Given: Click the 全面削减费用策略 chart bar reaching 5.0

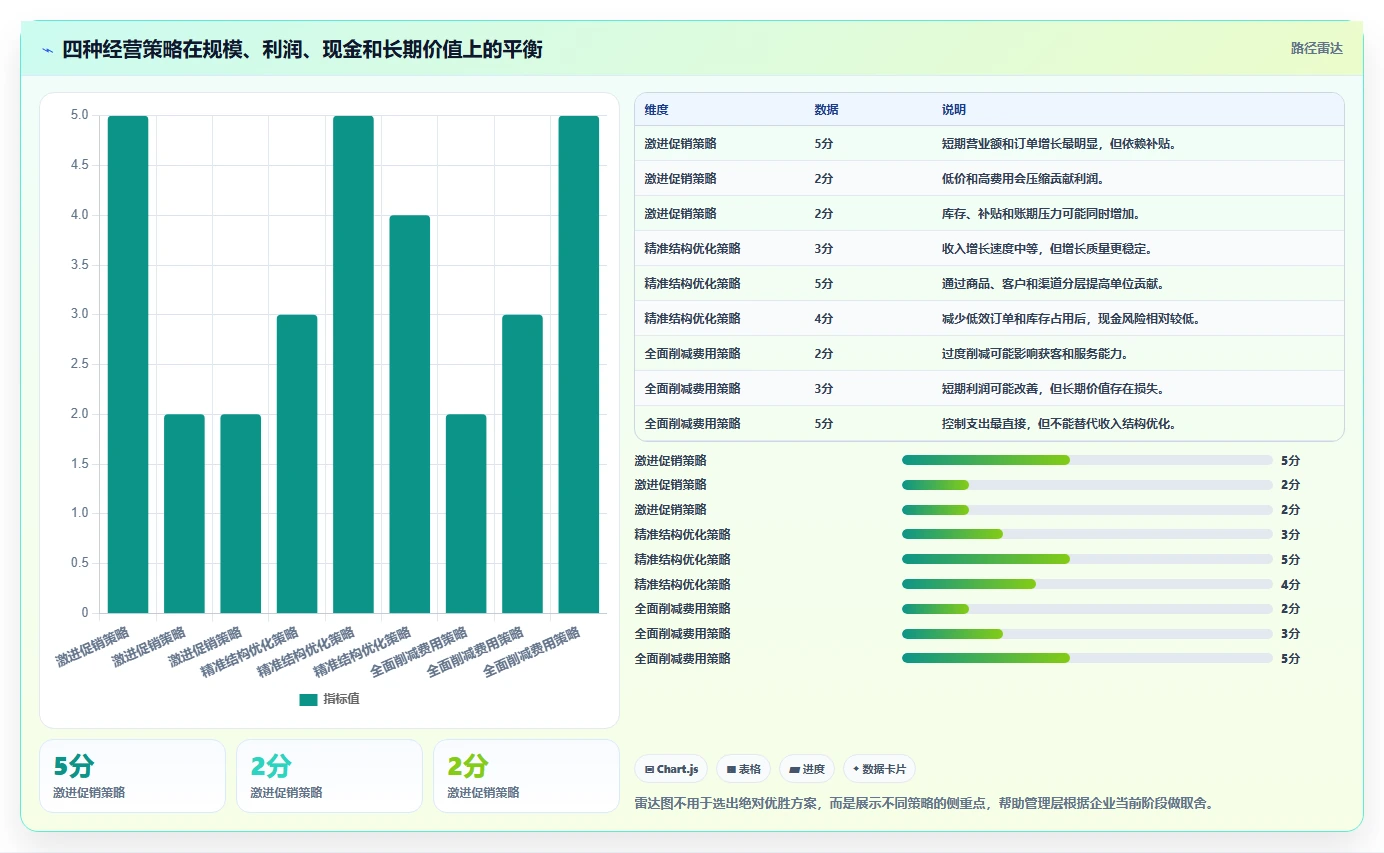Looking at the screenshot, I should pos(579,364).
